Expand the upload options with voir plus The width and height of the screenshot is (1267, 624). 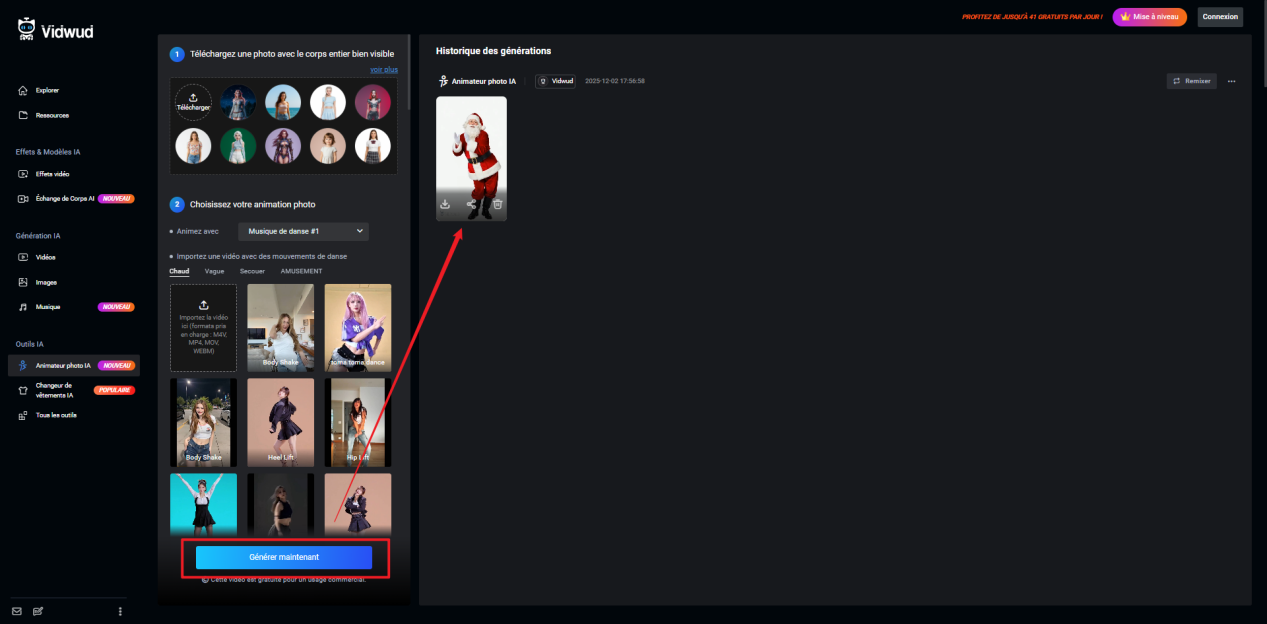tap(384, 69)
